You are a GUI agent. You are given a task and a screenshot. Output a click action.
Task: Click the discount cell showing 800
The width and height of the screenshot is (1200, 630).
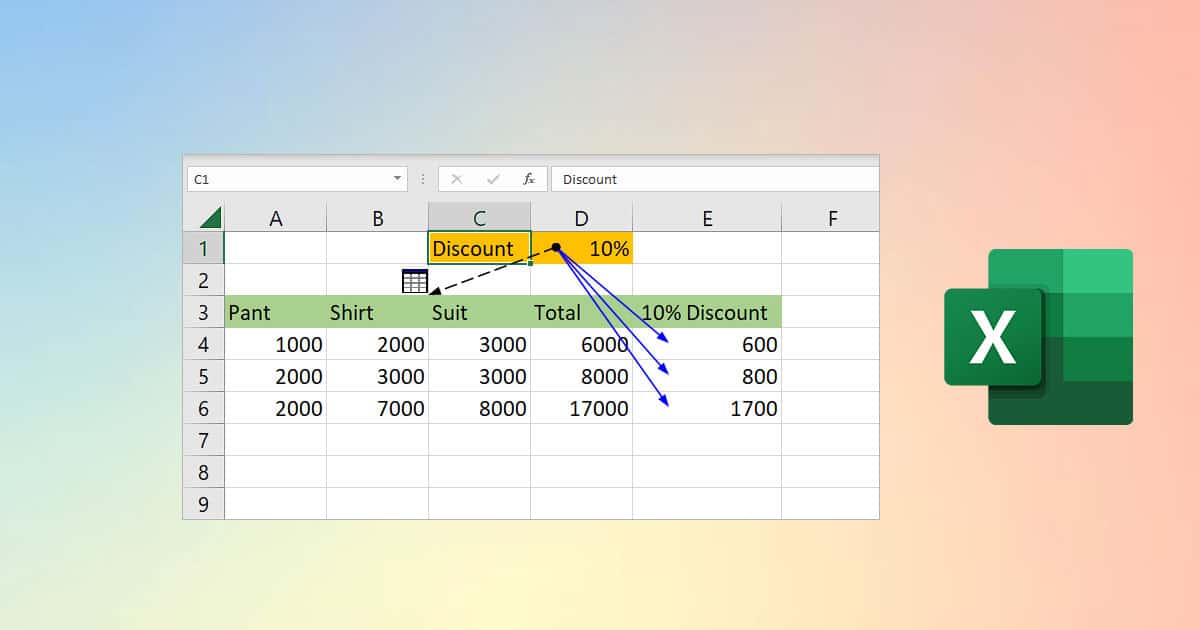coord(707,376)
